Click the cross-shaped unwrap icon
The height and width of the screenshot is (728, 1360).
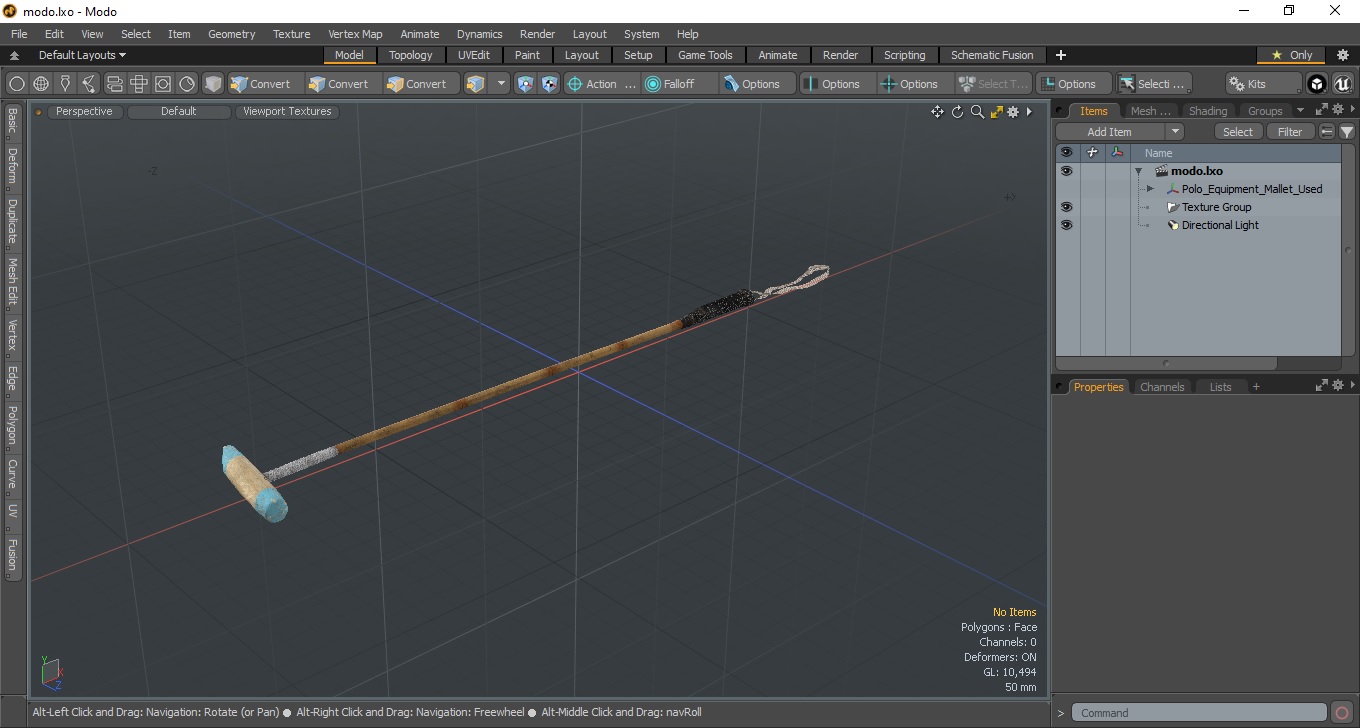click(x=139, y=84)
